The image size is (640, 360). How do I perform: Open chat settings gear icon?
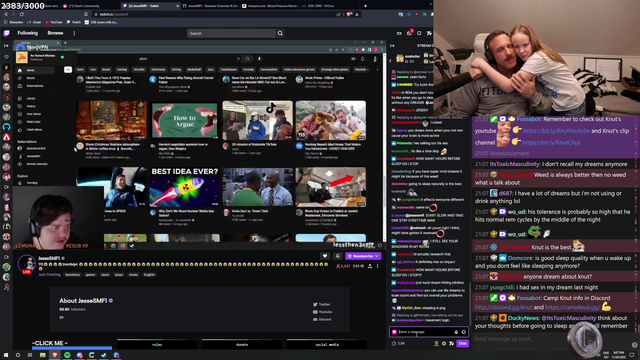tap(444, 344)
